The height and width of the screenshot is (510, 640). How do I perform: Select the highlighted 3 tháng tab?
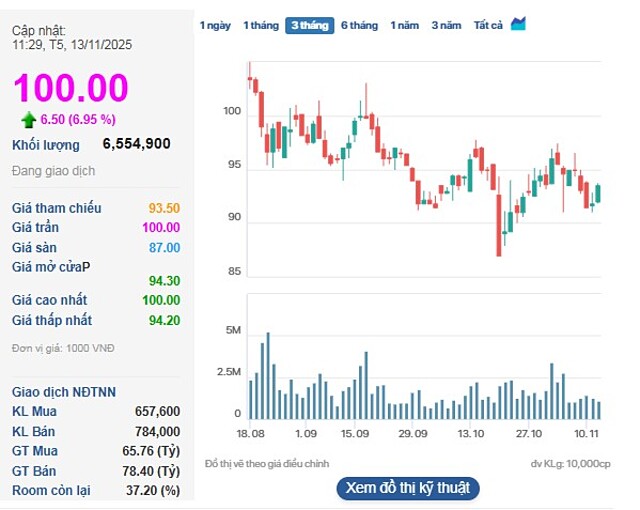click(x=310, y=25)
